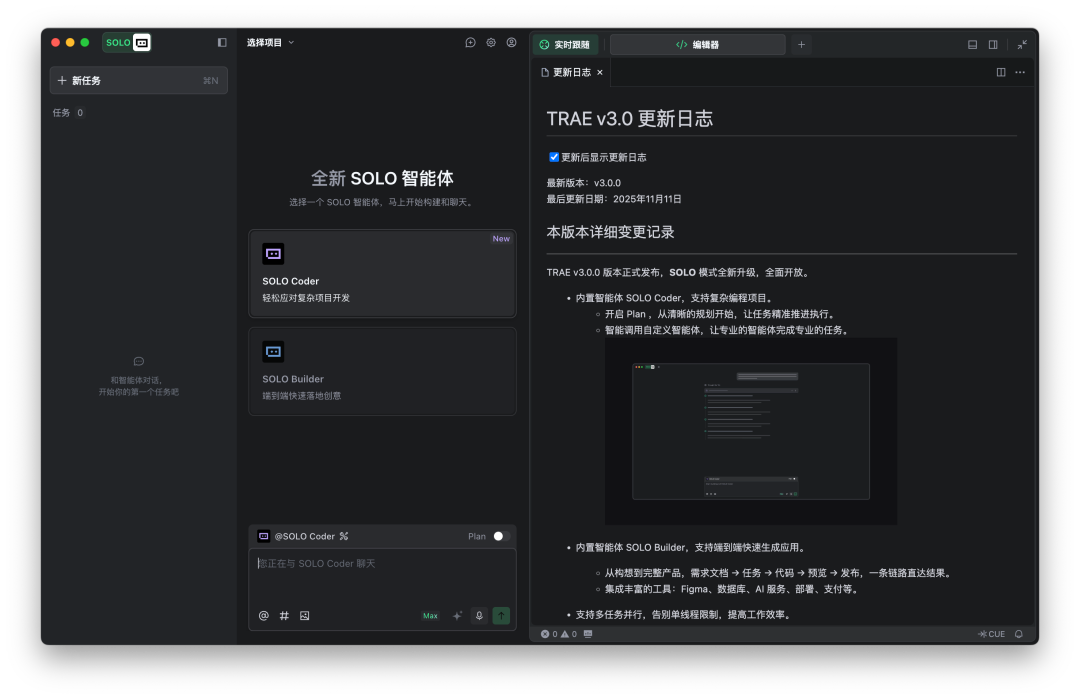Toggle the Plan mode switch
Image resolution: width=1080 pixels, height=699 pixels.
click(500, 536)
